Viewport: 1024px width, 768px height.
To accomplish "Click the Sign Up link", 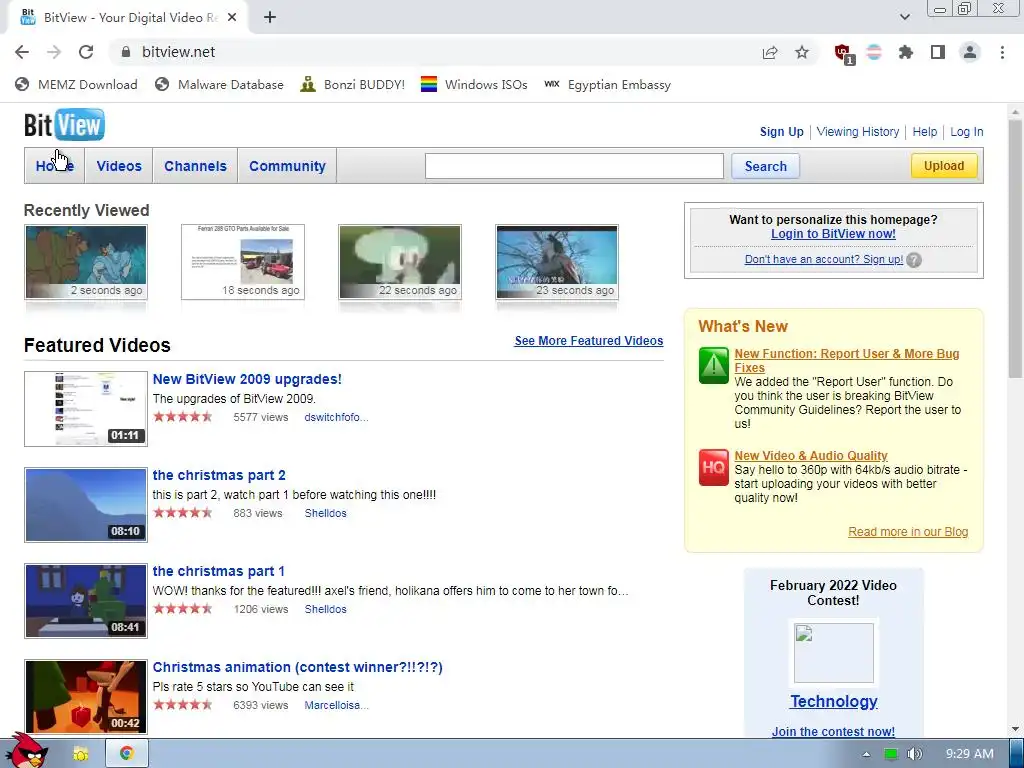I will point(782,131).
